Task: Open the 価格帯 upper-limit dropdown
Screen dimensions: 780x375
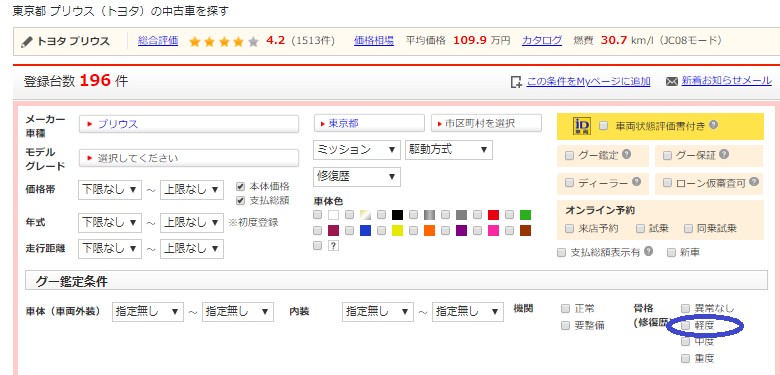Action: [192, 190]
